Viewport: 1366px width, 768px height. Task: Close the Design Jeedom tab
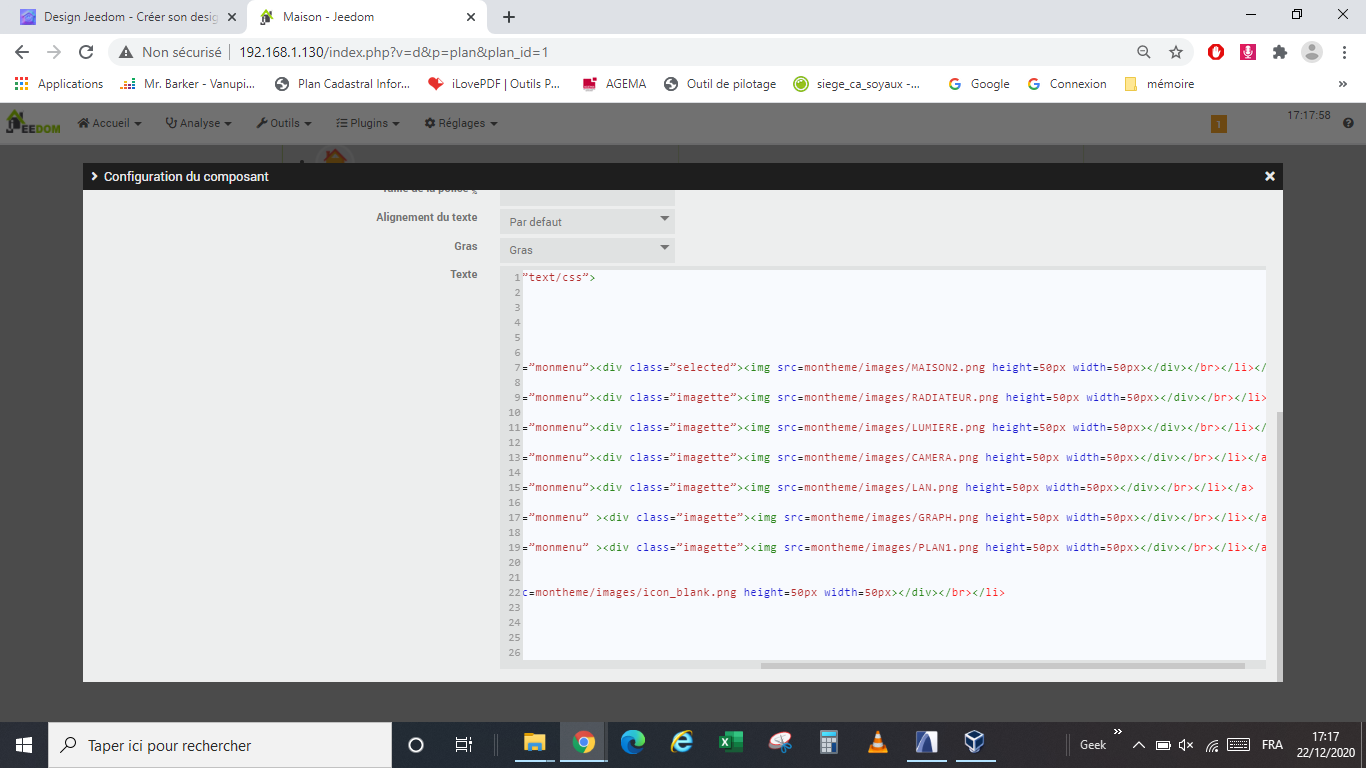[232, 17]
